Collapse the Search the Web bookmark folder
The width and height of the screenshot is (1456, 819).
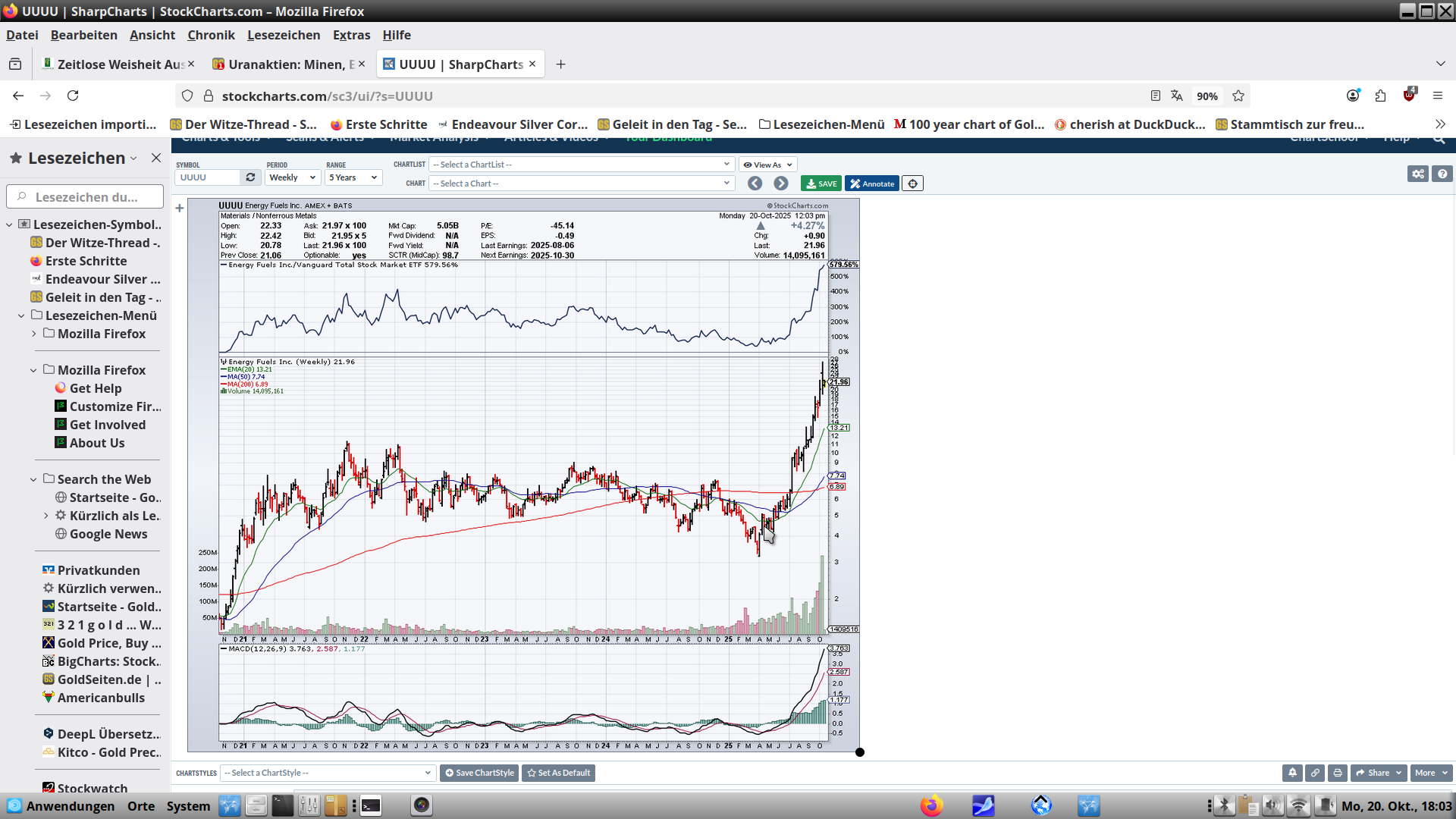coord(33,479)
